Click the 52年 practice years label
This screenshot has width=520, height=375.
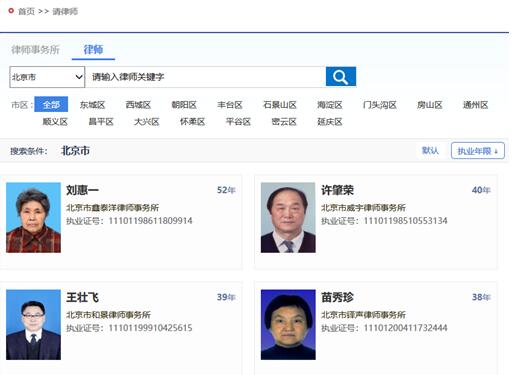[226, 190]
